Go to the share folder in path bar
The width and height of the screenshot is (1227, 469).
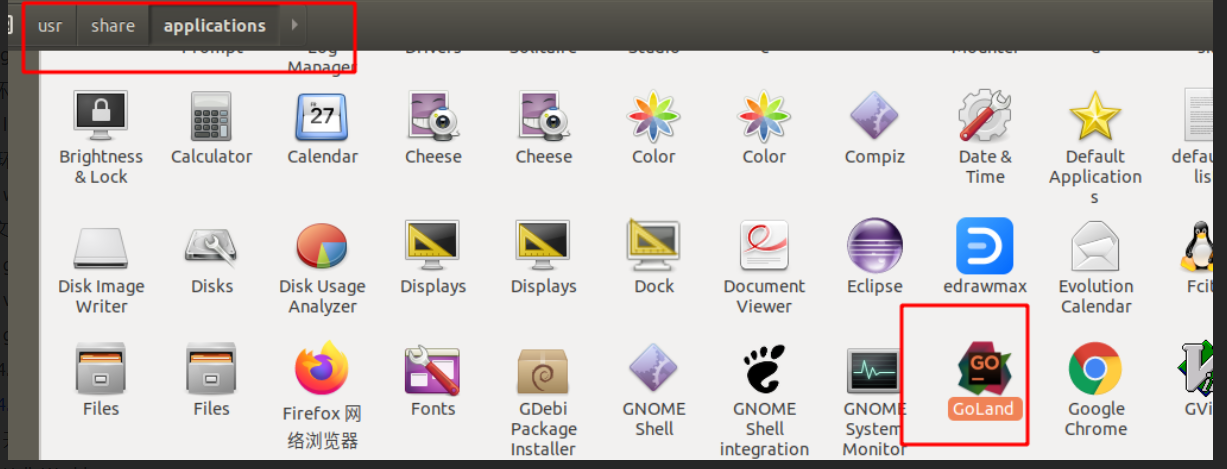click(x=113, y=26)
